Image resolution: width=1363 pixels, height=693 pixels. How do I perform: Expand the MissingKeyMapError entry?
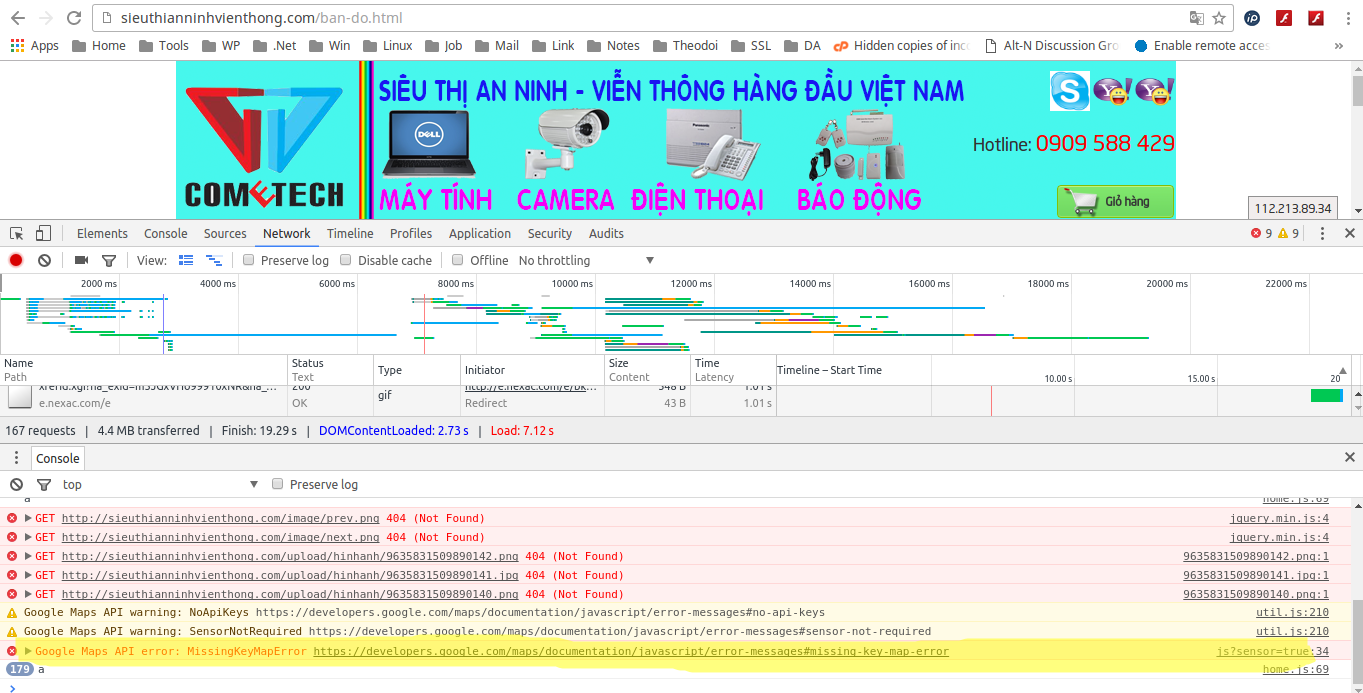pos(28,651)
